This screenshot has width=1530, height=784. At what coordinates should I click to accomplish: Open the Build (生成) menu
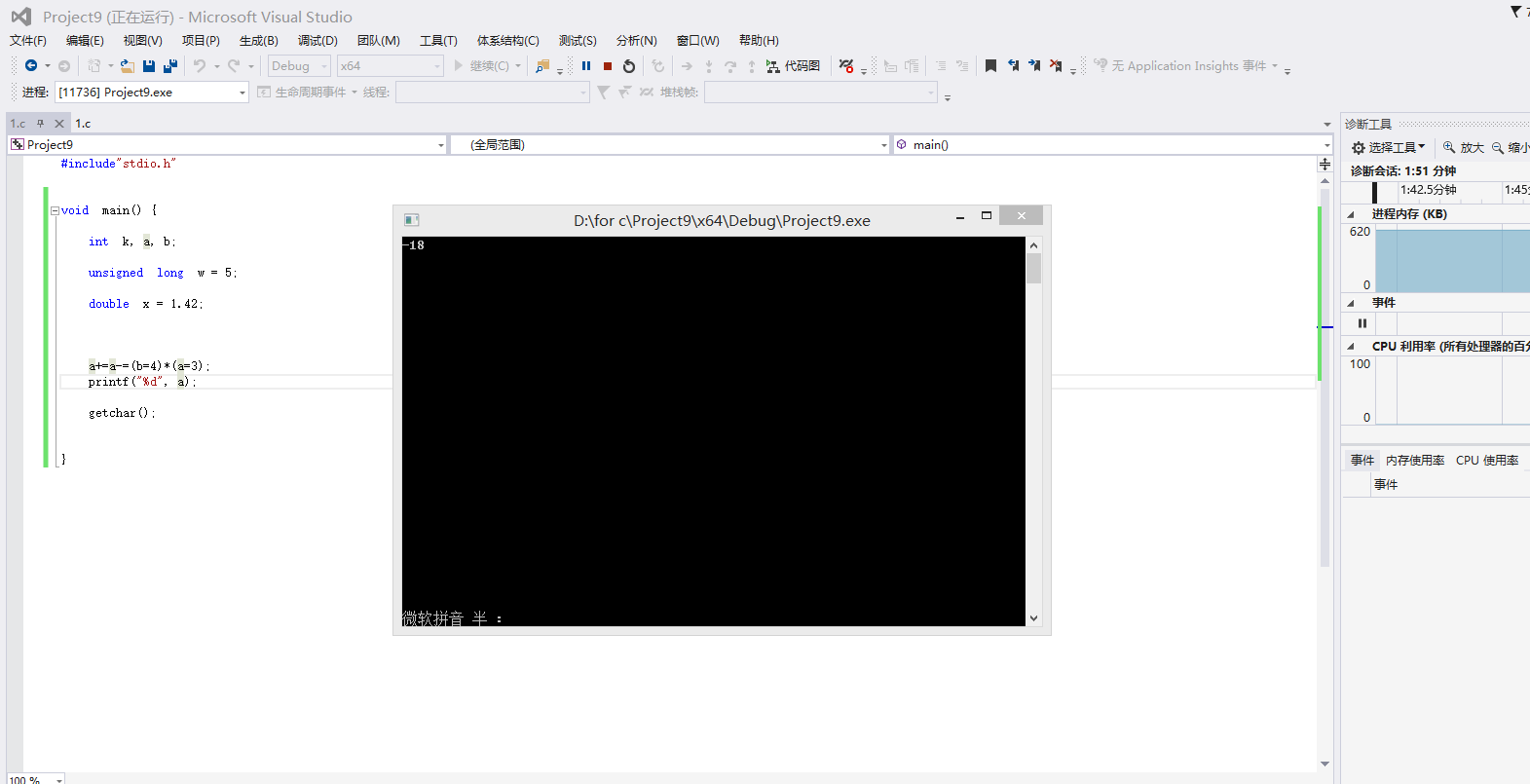coord(259,41)
